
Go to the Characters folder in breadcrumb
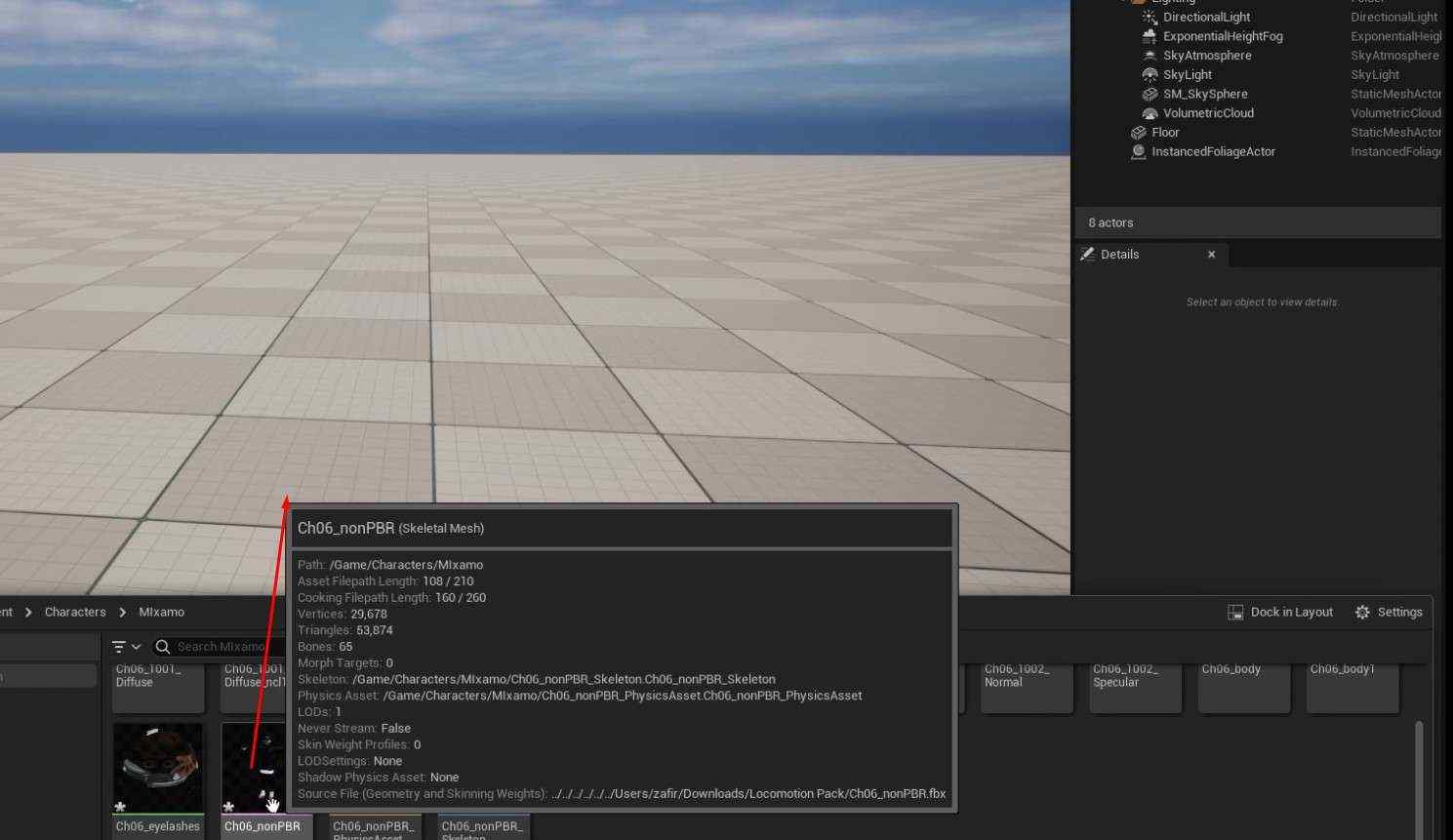pos(75,613)
